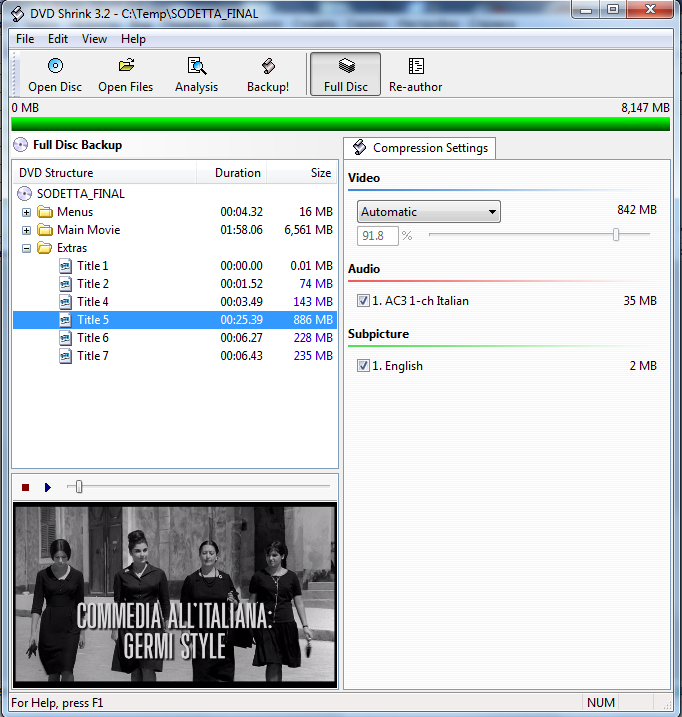Click the 6,561 MB size value

click(x=308, y=230)
